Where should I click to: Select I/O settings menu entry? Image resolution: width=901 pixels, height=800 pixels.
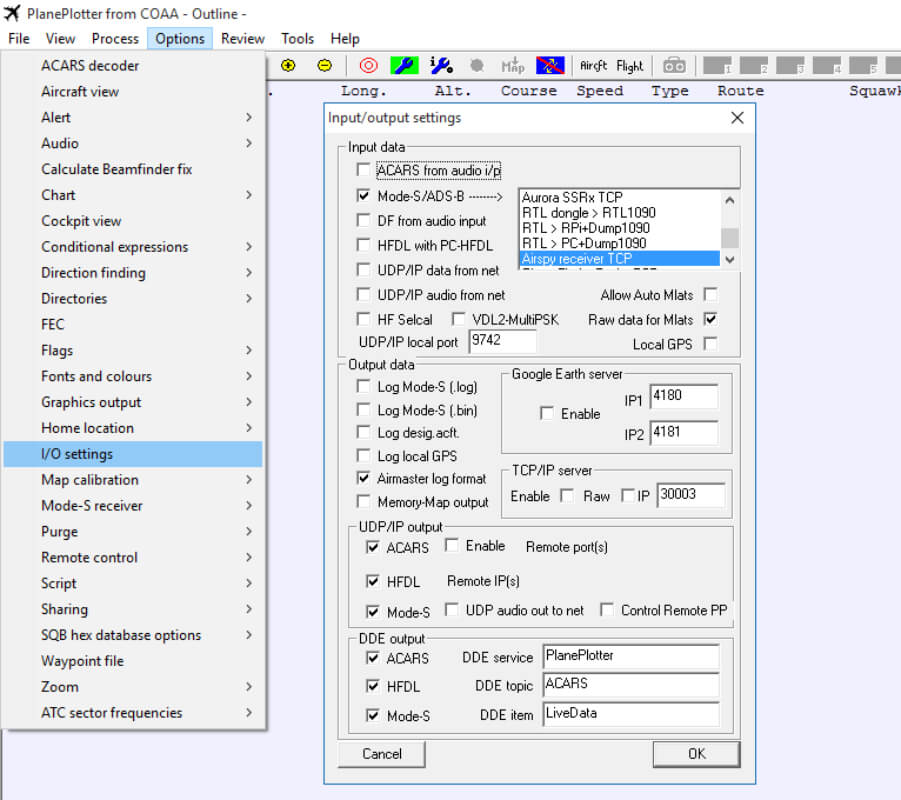pos(133,453)
